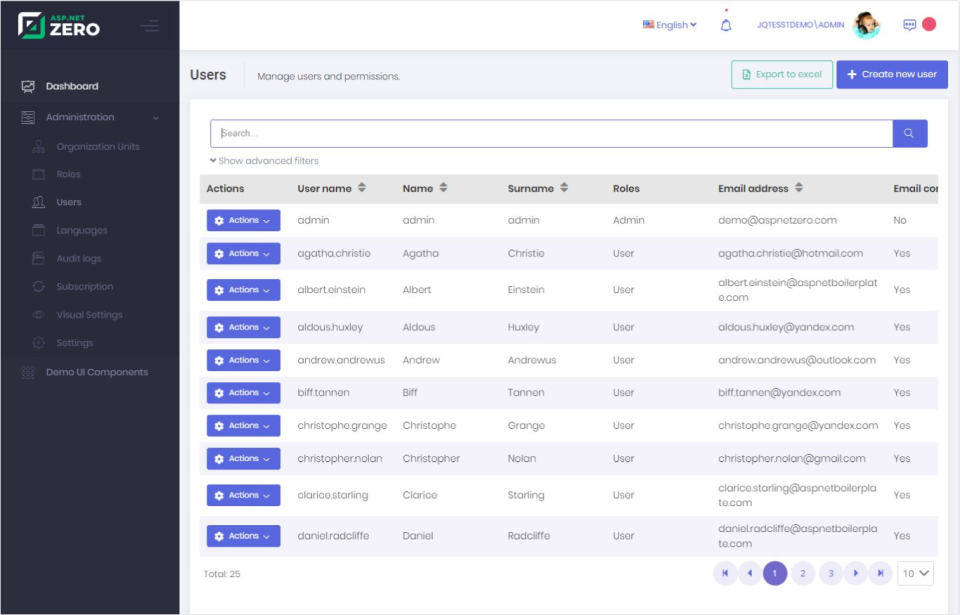960x615 pixels.
Task: Open the Actions dropdown for agatha.christie
Action: pos(243,253)
